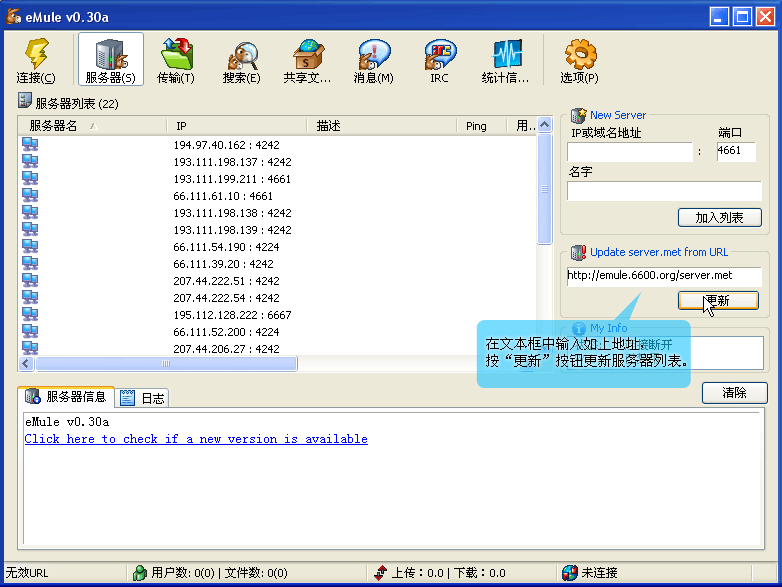
Task: Sort by the Description (描述) column header
Action: [382, 126]
